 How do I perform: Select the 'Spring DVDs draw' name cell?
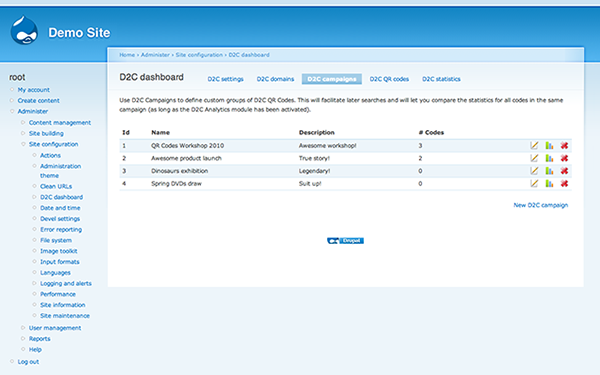point(176,183)
